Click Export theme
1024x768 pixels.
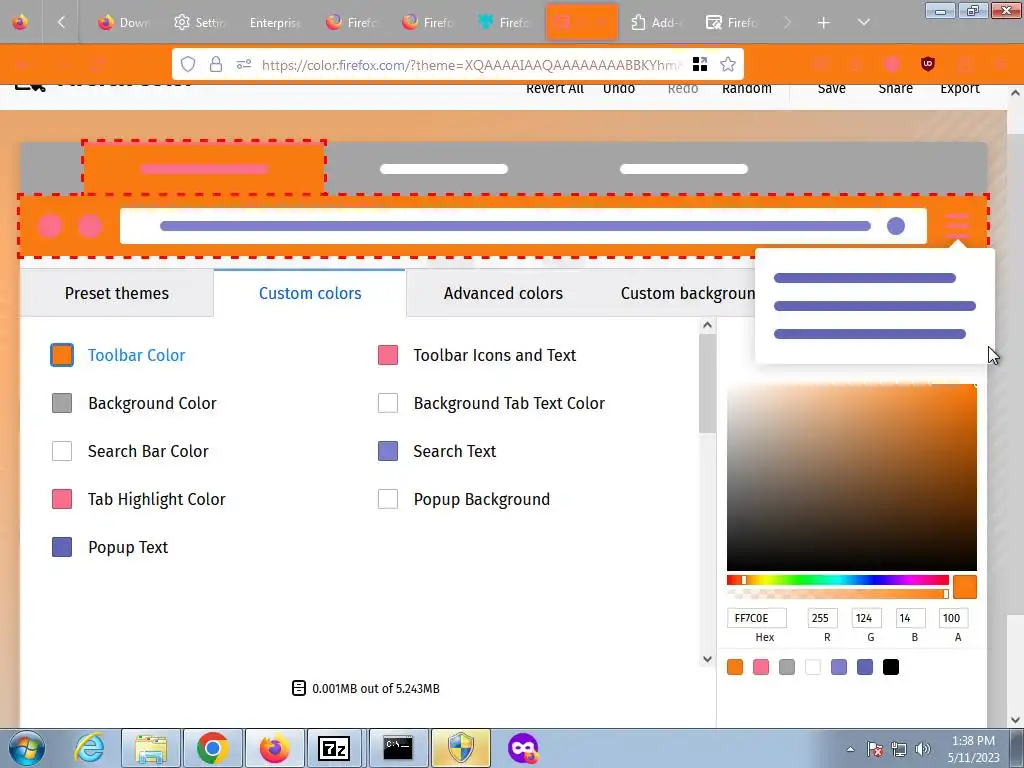(x=959, y=89)
